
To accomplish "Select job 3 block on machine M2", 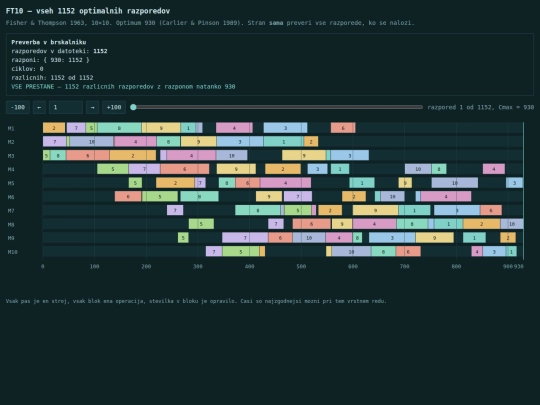I will [240, 142].
